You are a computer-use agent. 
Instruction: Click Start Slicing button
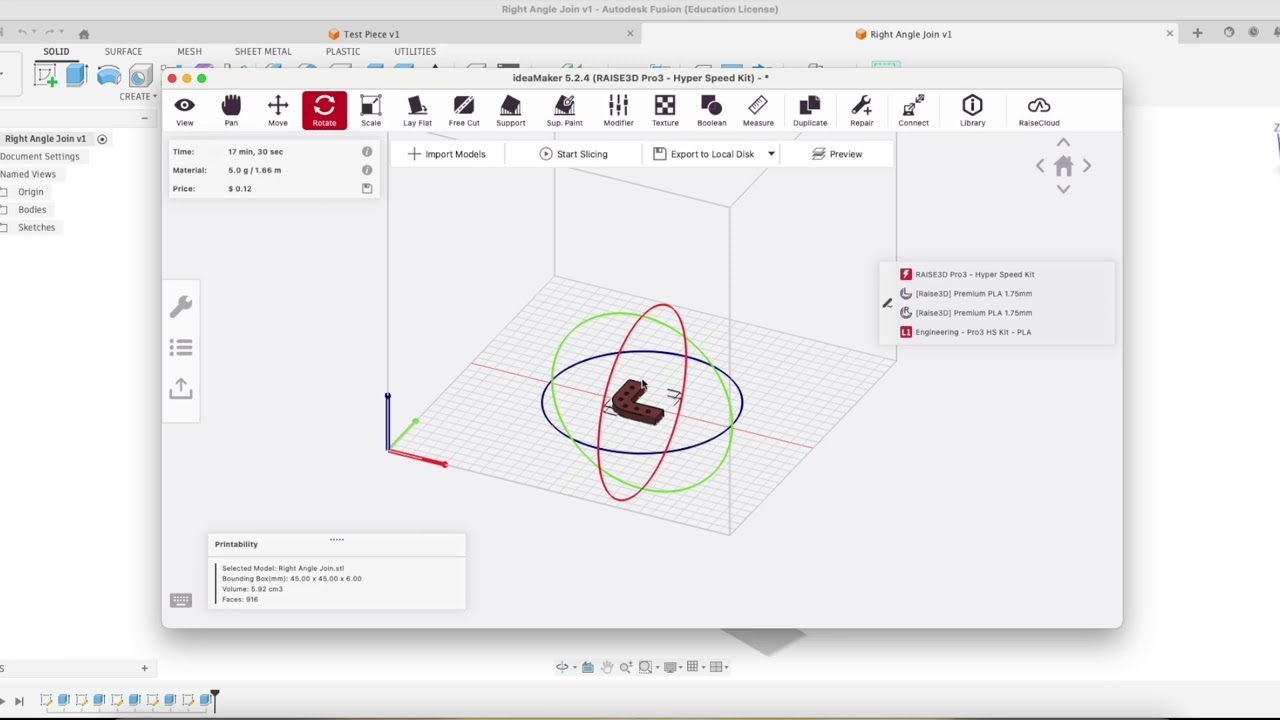point(574,154)
